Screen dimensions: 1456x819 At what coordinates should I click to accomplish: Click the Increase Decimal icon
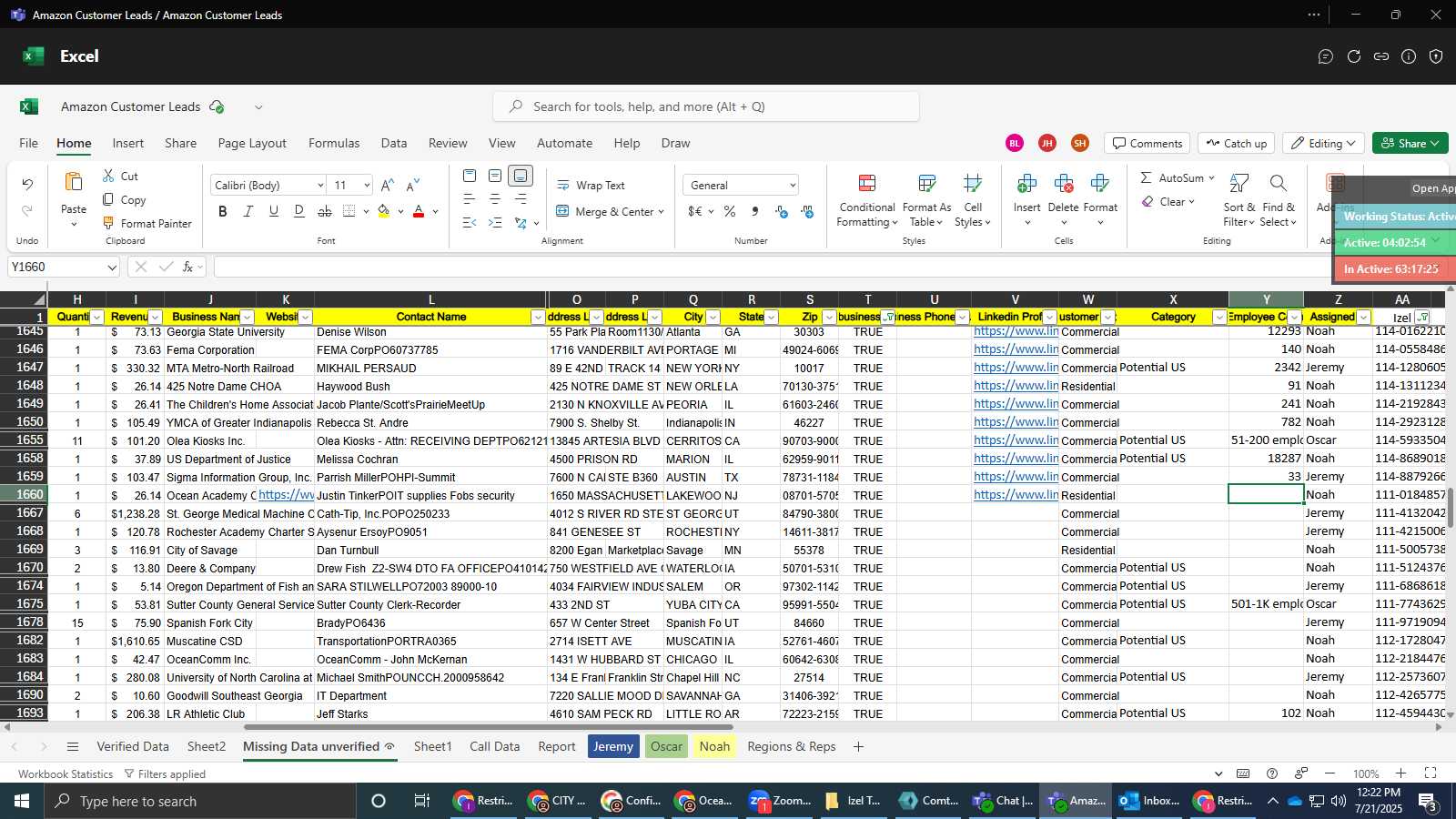[782, 211]
